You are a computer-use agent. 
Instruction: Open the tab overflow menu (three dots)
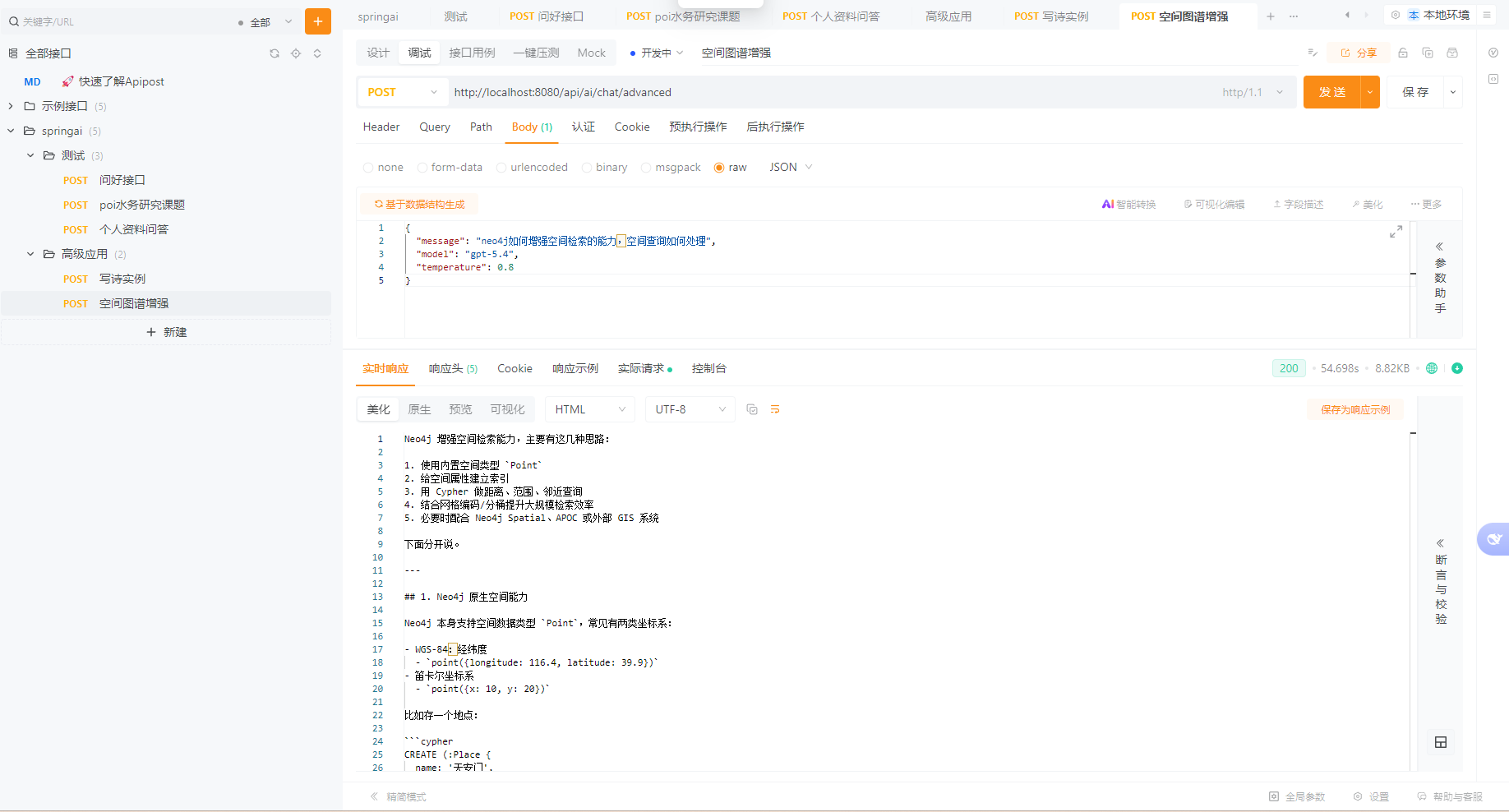[1294, 16]
